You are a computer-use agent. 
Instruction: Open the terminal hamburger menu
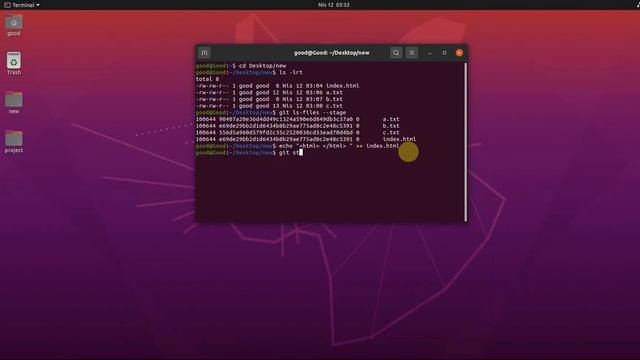412,53
